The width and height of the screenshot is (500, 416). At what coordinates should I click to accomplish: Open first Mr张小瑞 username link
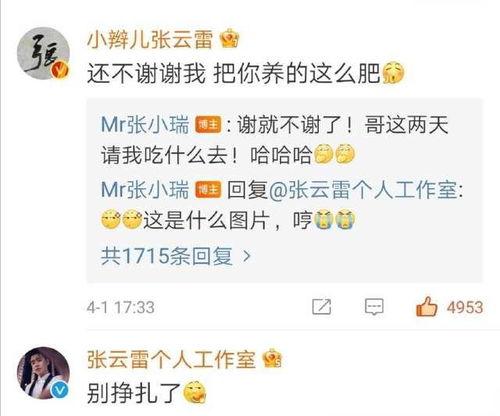click(145, 124)
